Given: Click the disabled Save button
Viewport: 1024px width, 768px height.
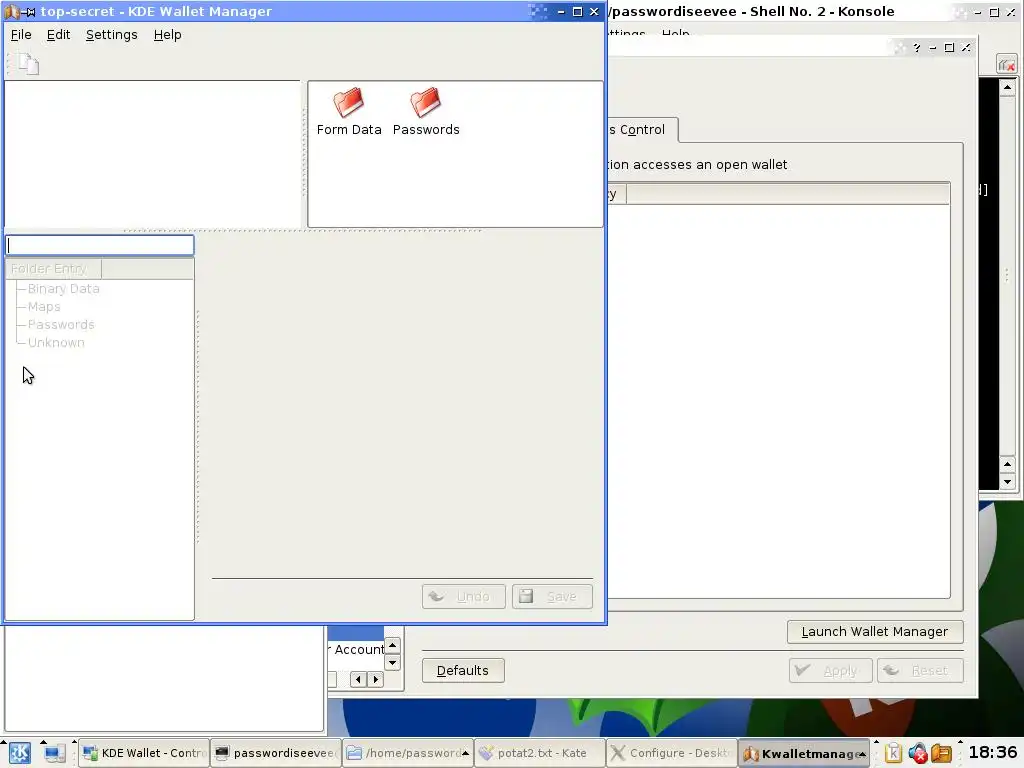Looking at the screenshot, I should point(552,596).
